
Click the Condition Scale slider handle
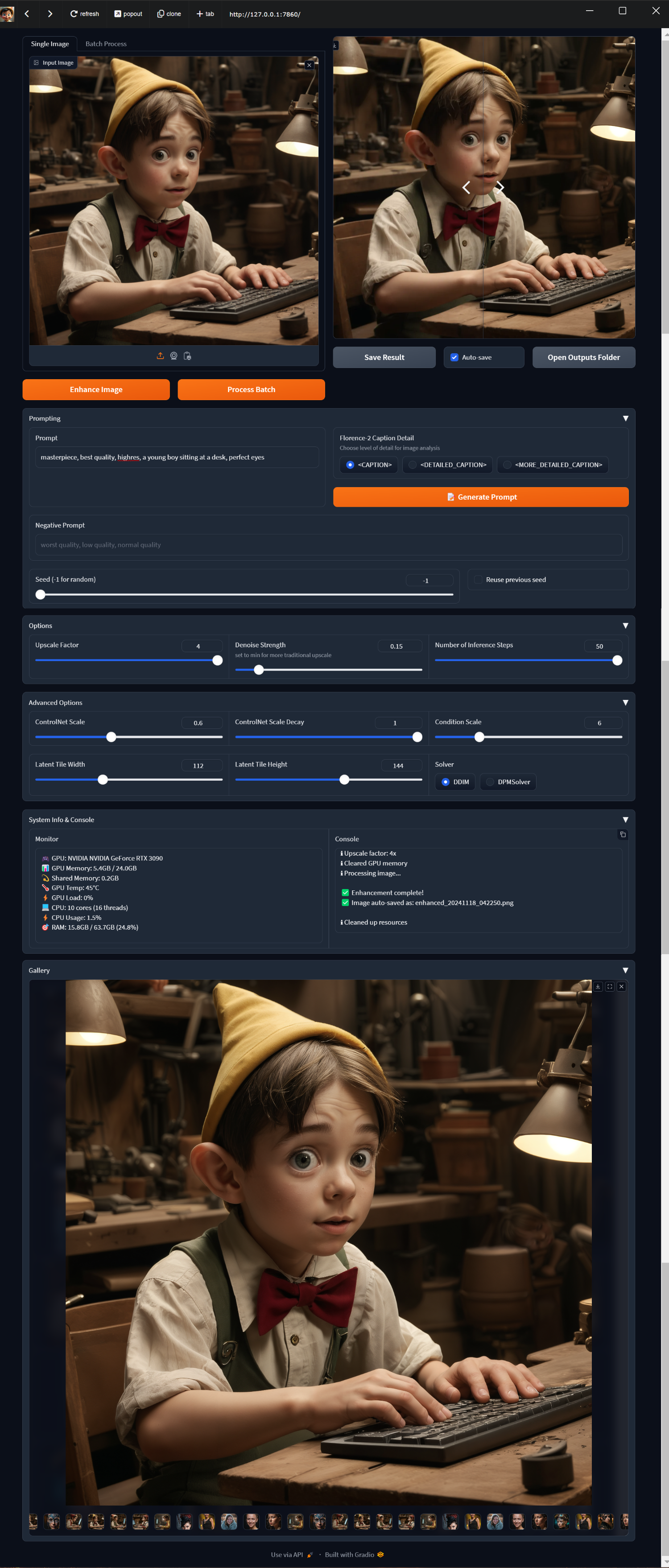pyautogui.click(x=479, y=737)
